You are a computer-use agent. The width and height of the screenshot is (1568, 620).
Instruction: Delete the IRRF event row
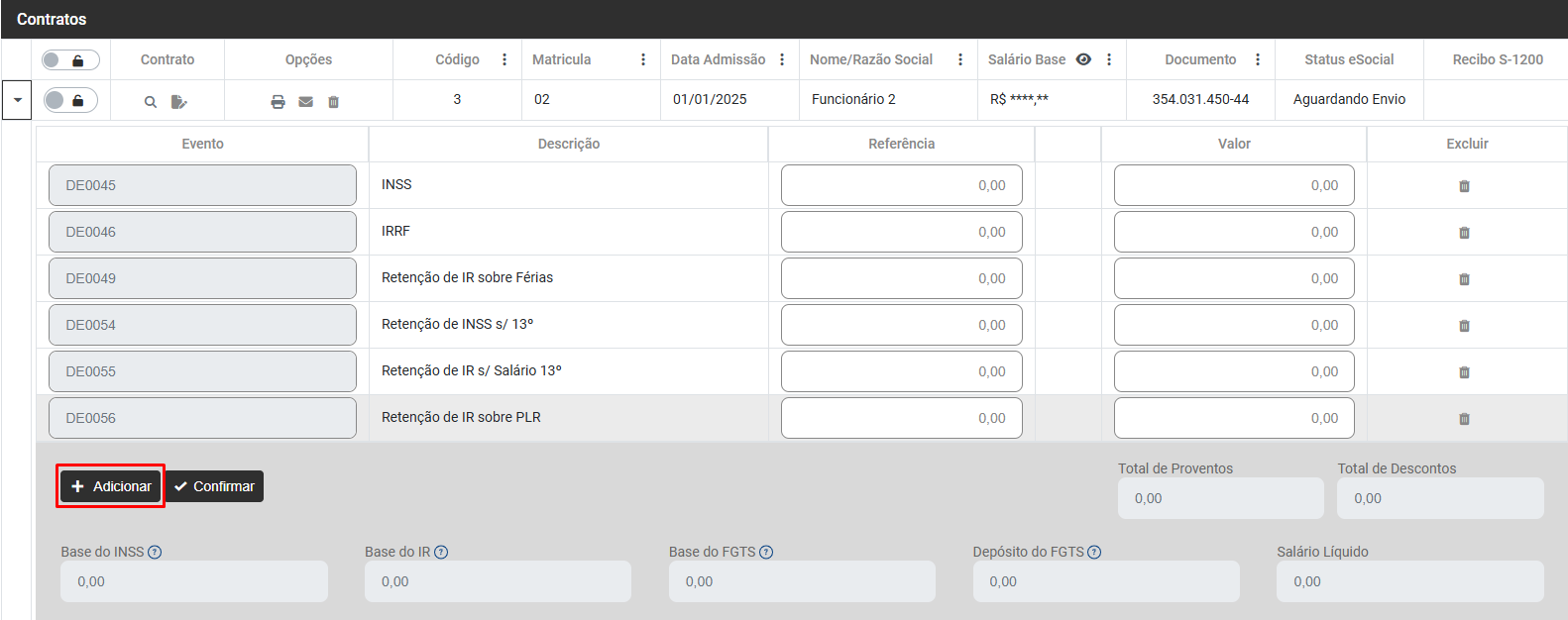(x=1464, y=233)
